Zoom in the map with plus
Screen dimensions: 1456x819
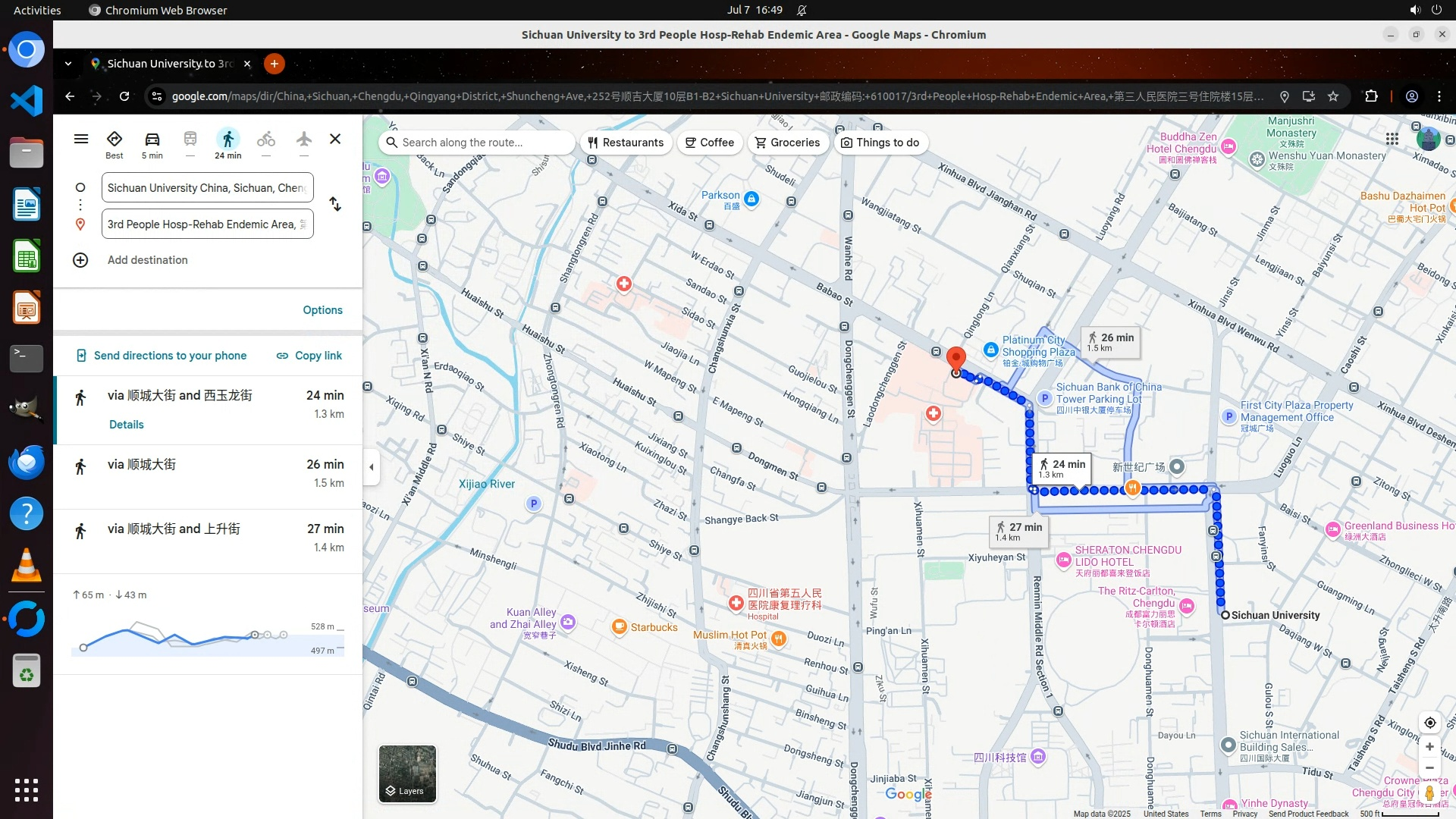point(1429,747)
